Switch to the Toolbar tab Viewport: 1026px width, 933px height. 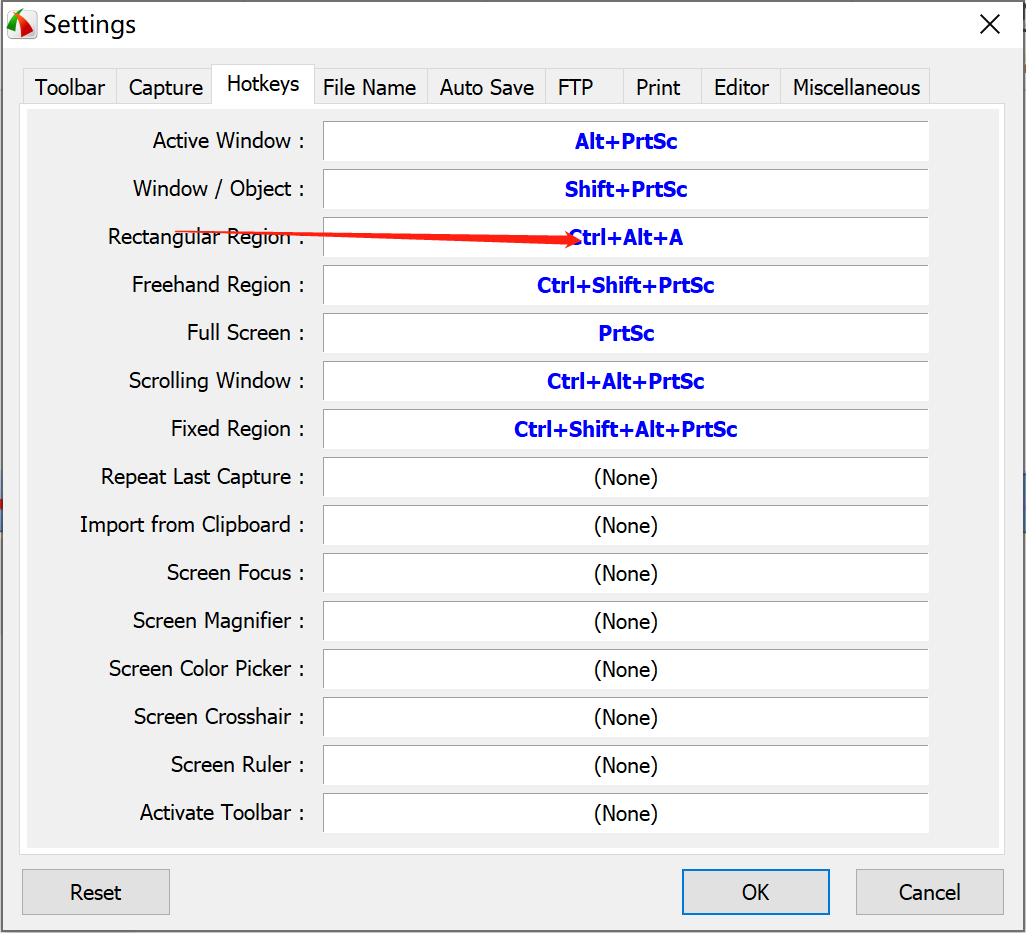(70, 87)
